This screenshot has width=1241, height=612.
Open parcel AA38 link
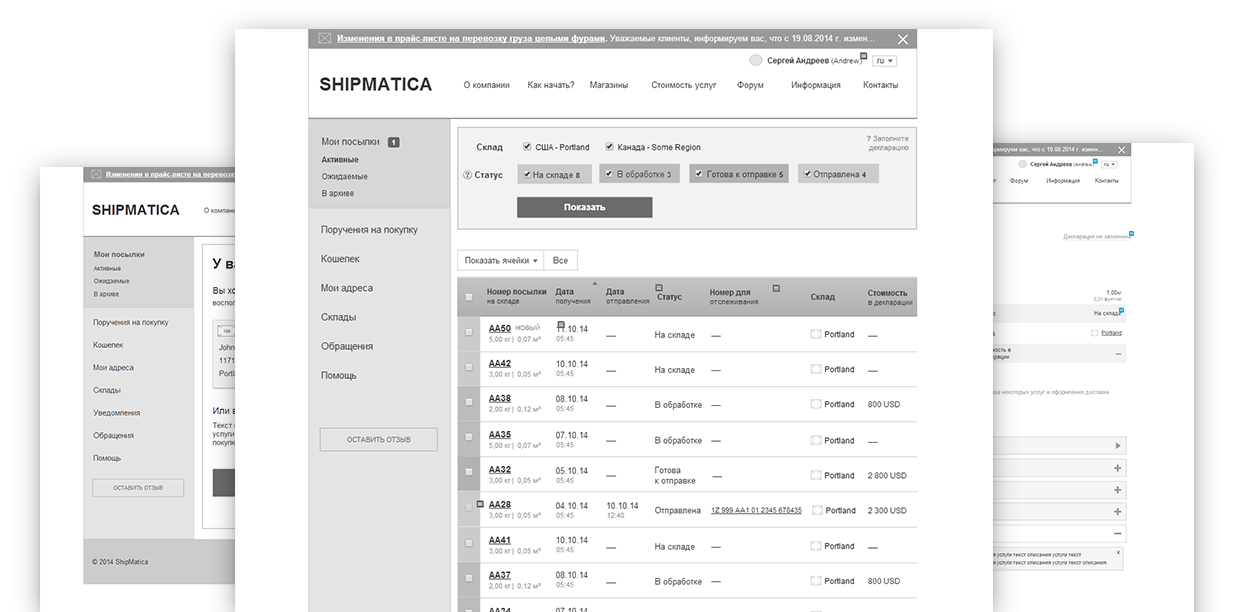pos(500,399)
